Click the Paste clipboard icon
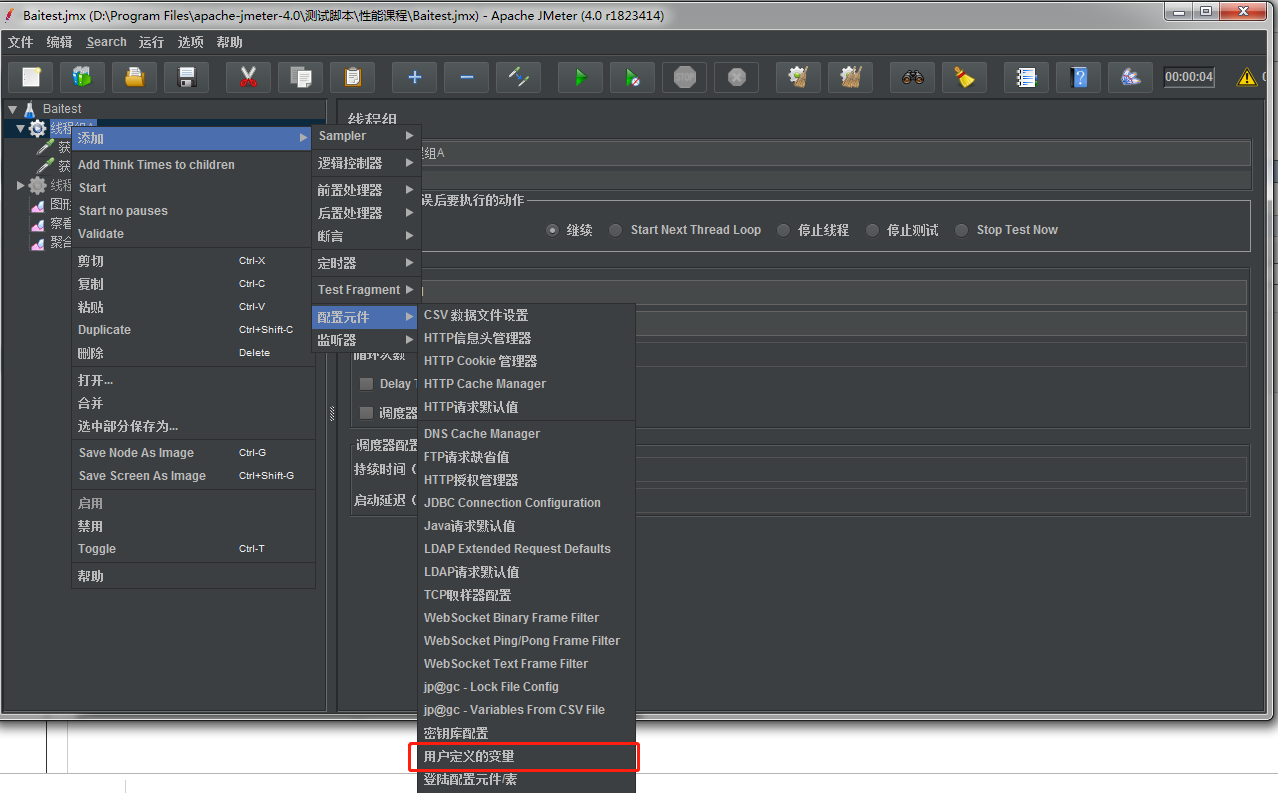 tap(352, 77)
